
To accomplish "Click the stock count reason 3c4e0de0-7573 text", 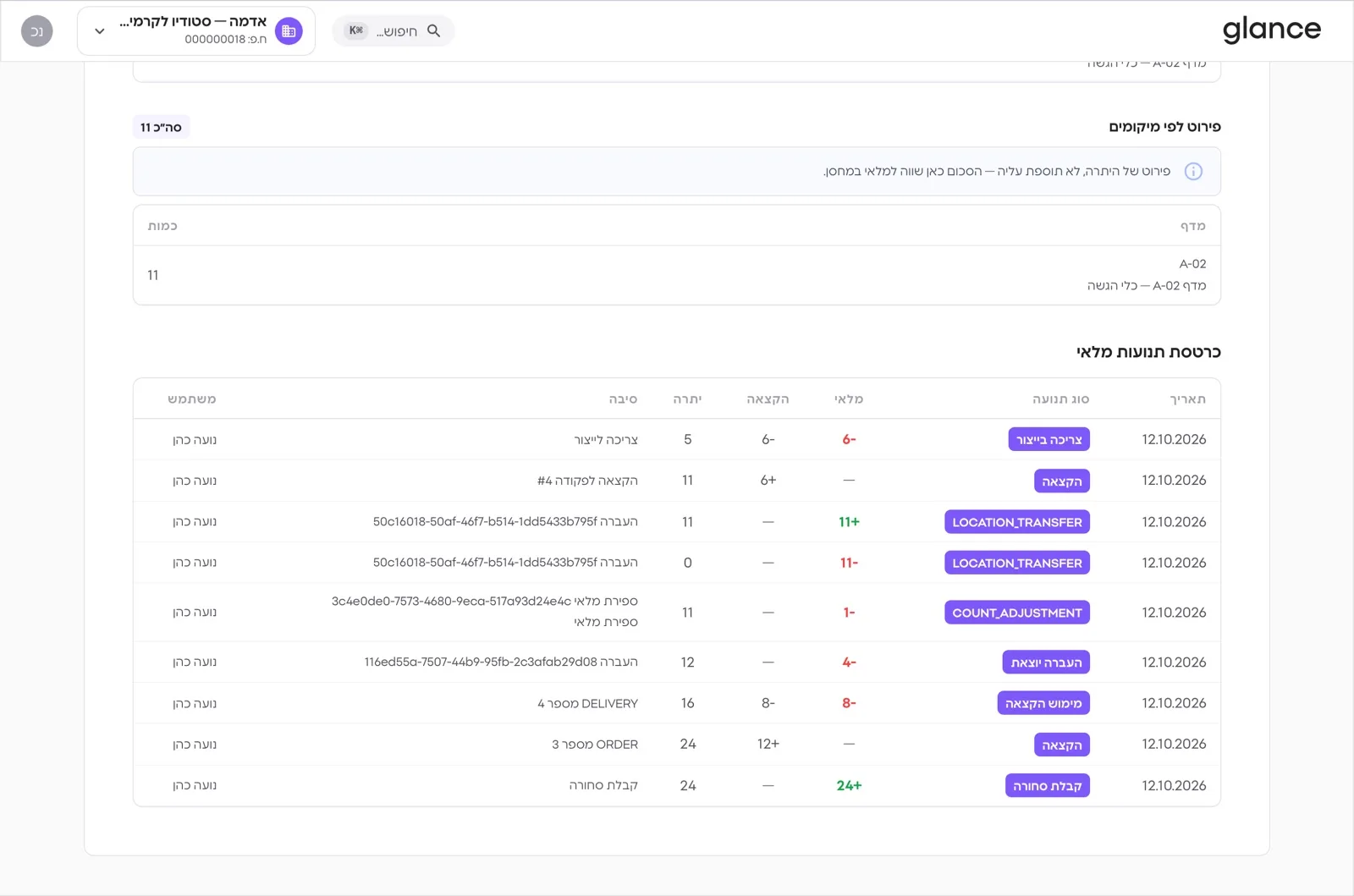I will [x=485, y=601].
